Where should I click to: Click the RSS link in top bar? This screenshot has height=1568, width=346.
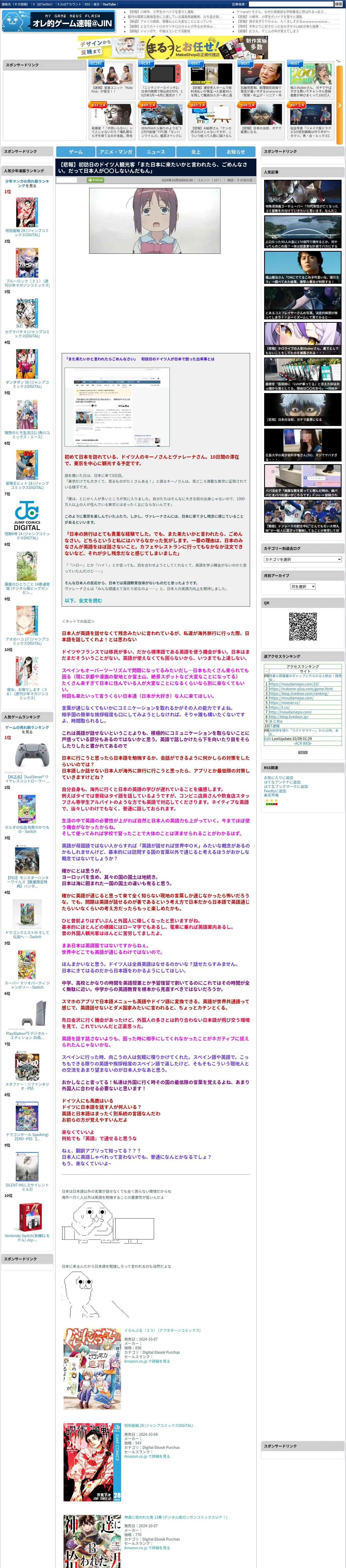(87, 4)
